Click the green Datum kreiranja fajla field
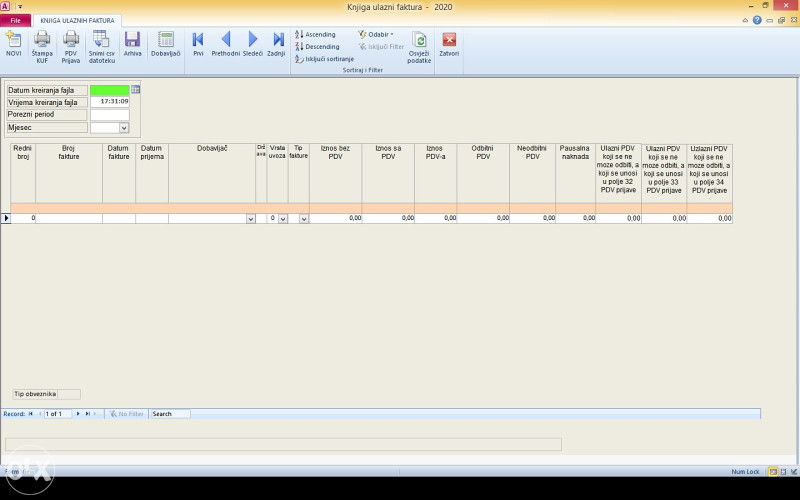 tap(110, 90)
